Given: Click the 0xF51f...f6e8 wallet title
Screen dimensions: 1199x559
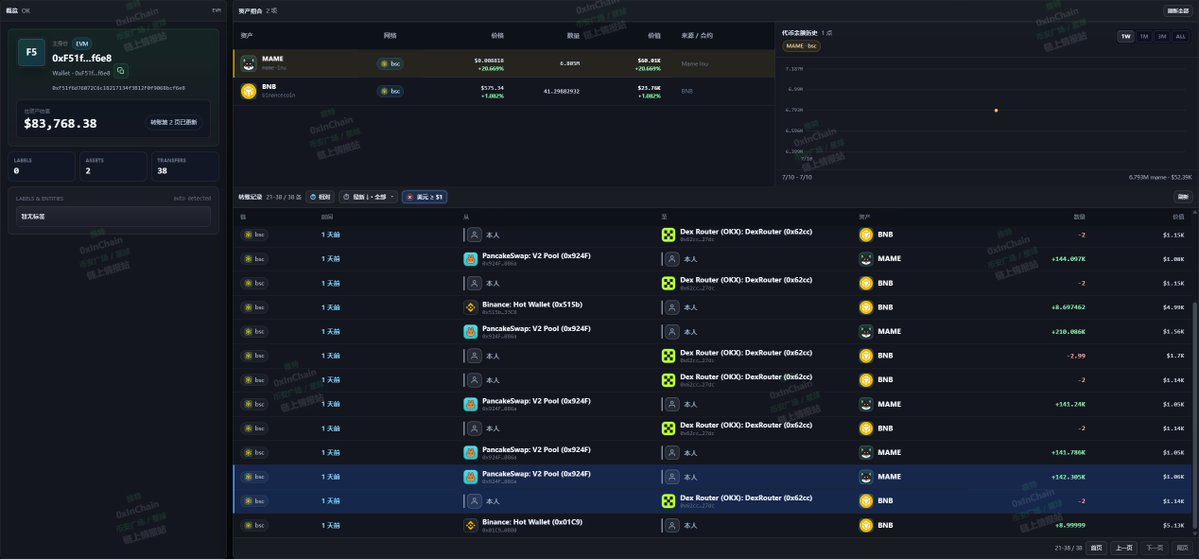Looking at the screenshot, I should 82,57.
